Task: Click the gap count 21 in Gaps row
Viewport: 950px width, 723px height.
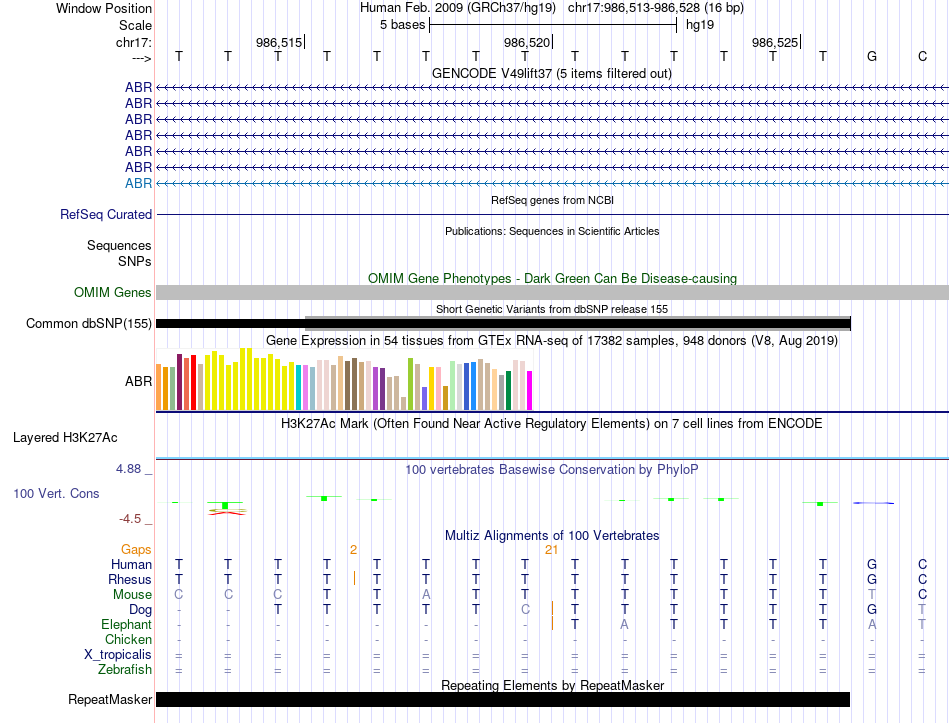Action: click(551, 550)
